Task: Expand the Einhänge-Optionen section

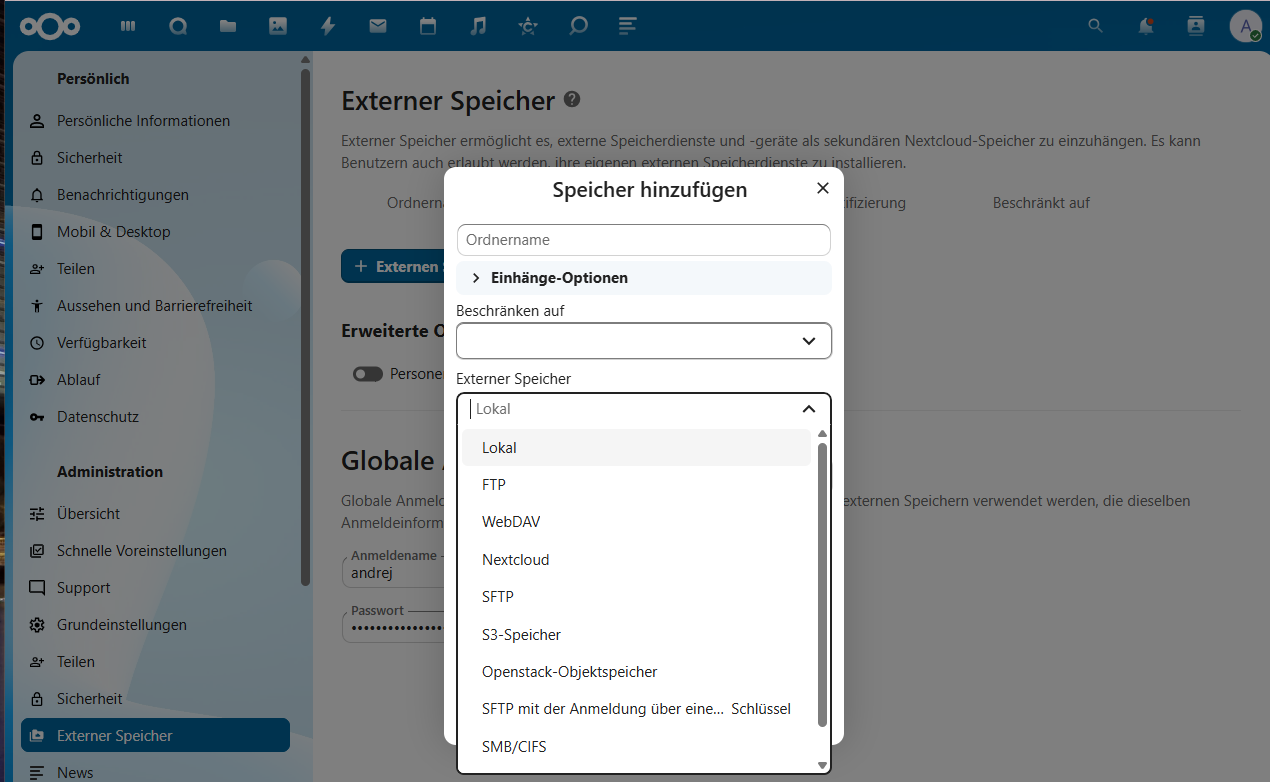Action: [644, 278]
